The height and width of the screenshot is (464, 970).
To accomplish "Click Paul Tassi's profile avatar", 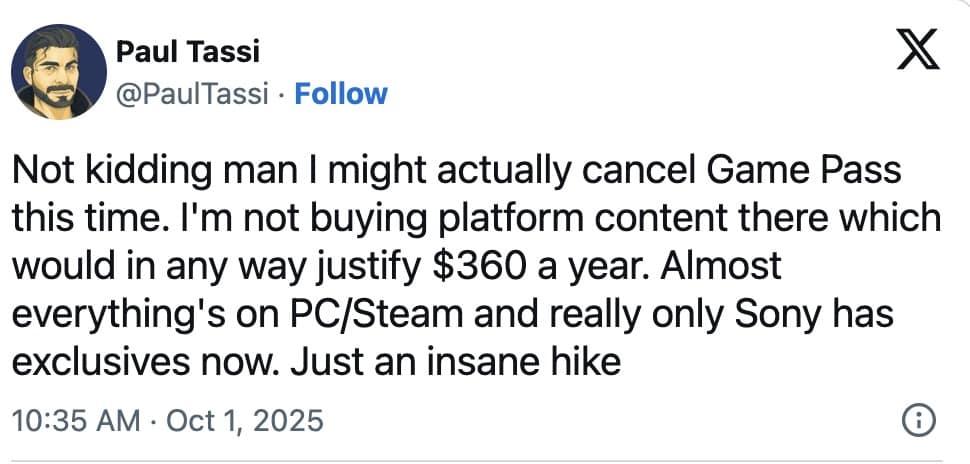I will pos(59,70).
